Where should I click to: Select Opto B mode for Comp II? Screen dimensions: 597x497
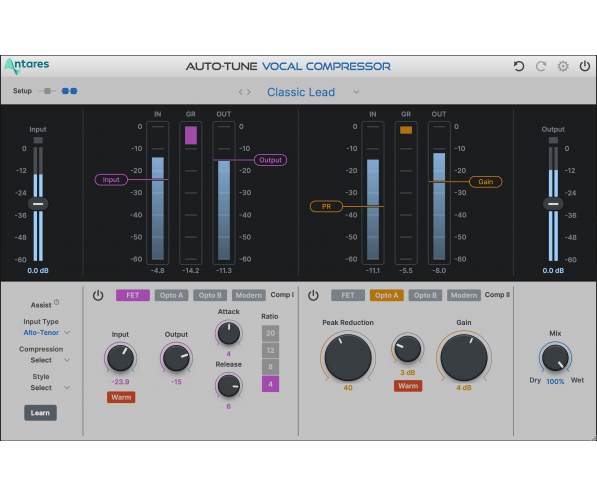coord(425,296)
